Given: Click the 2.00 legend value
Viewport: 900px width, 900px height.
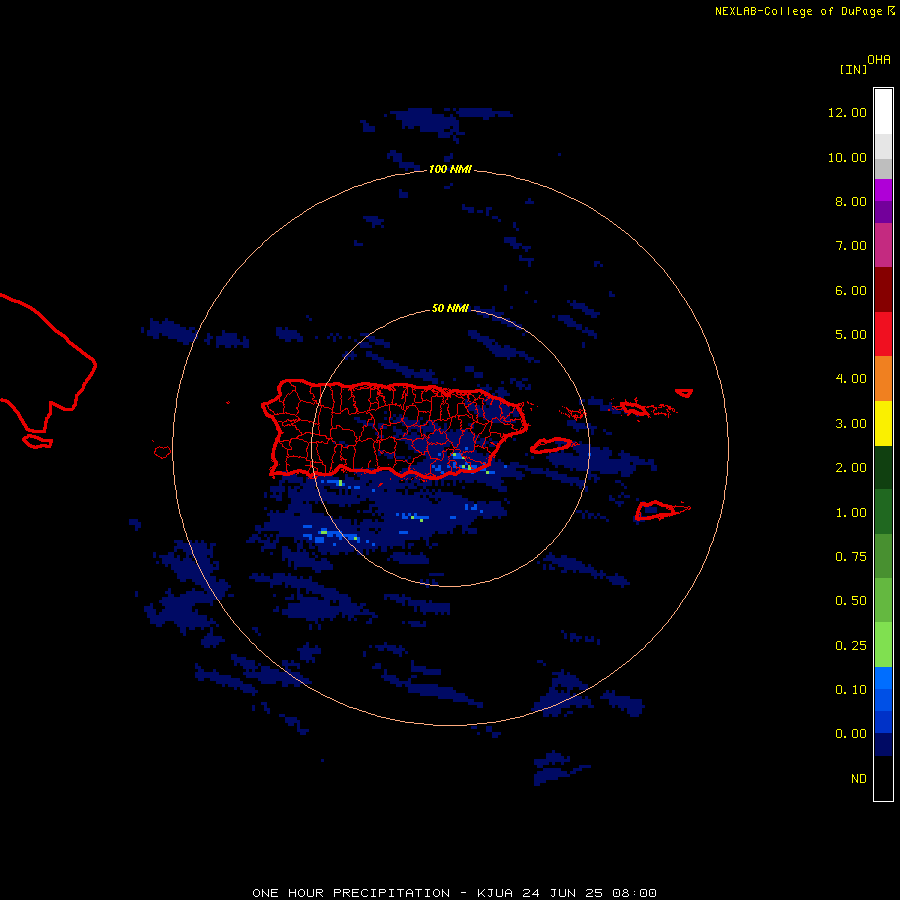Looking at the screenshot, I should point(851,468).
